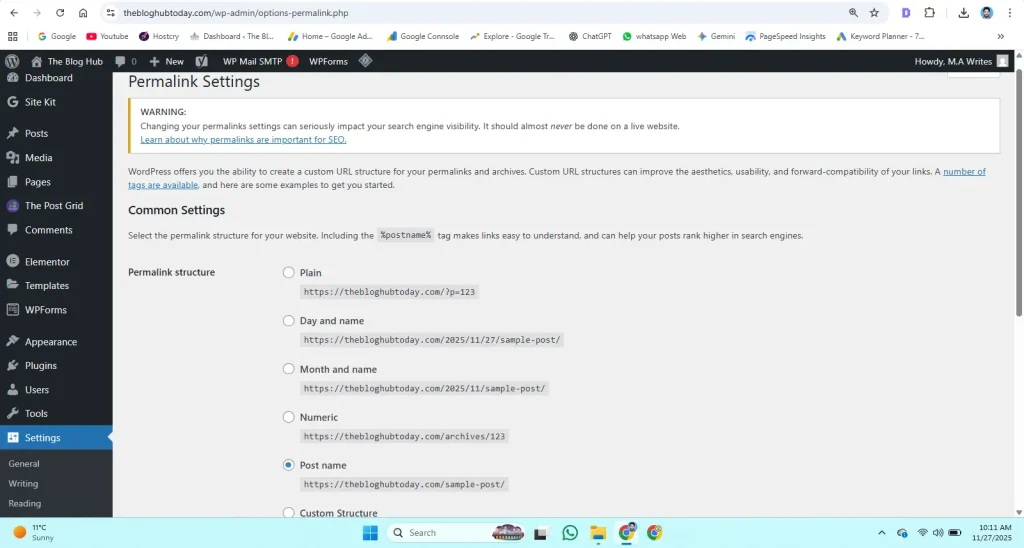Viewport: 1024px width, 548px height.
Task: Click the taskbar Search box
Action: pos(457,533)
